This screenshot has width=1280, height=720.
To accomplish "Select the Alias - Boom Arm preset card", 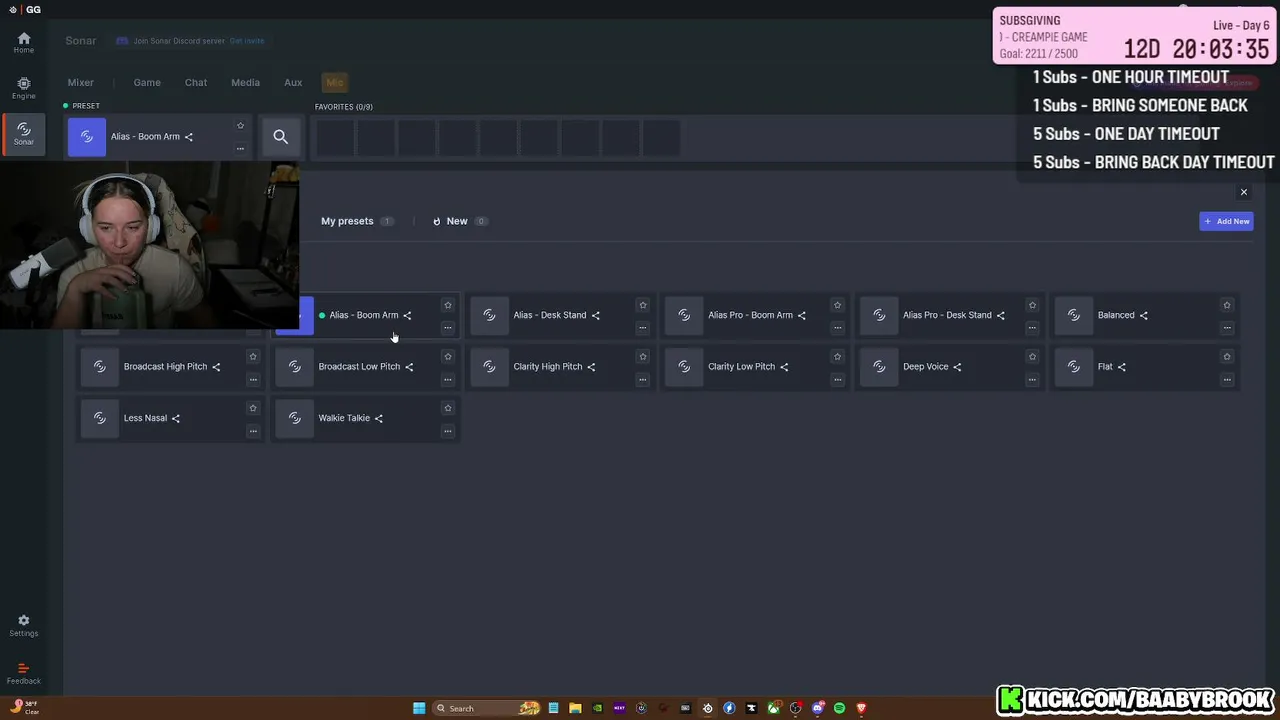I will click(x=368, y=315).
